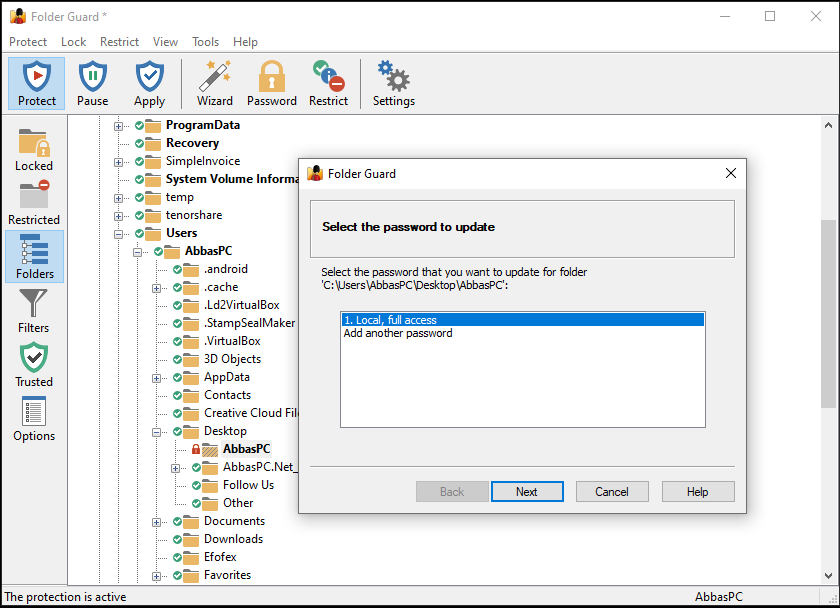Select the .android folder in tree
Screen dimensions: 840x608
point(225,269)
